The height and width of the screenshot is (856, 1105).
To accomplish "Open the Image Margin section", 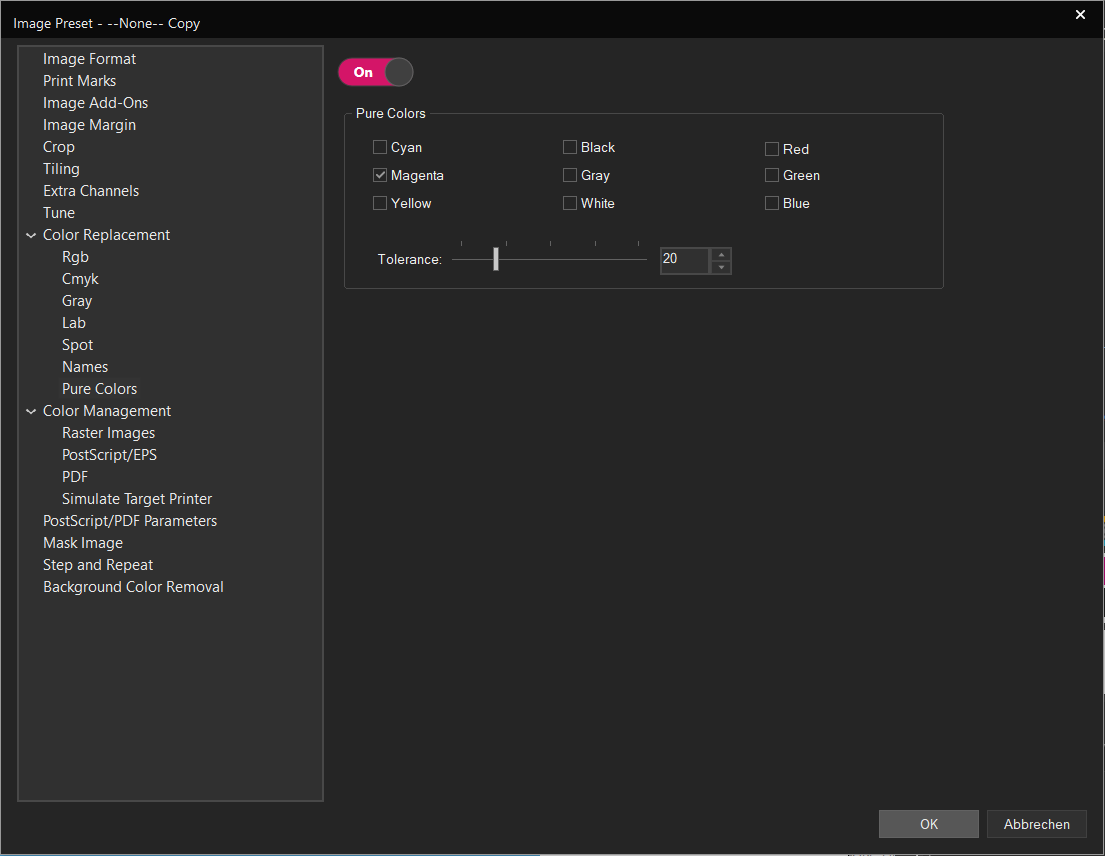I will (x=89, y=125).
